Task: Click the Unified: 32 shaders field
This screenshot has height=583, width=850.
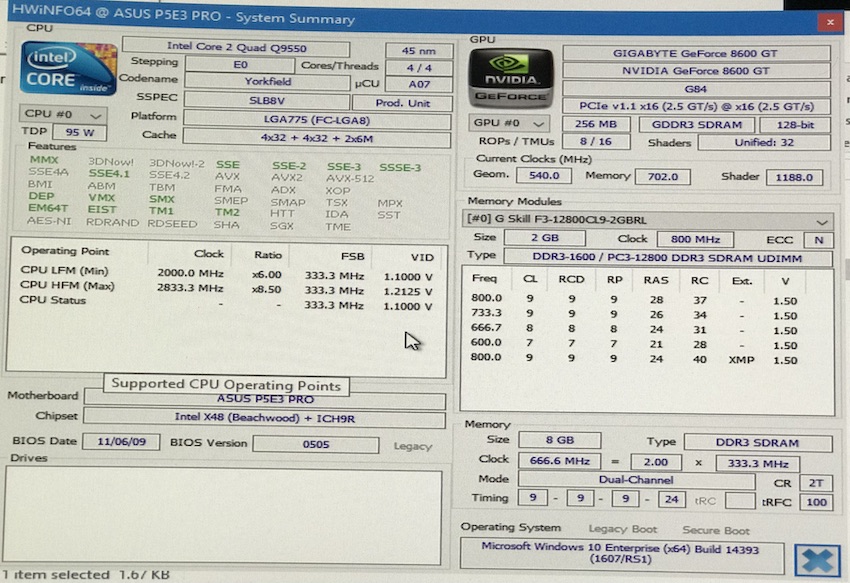Action: pos(764,143)
